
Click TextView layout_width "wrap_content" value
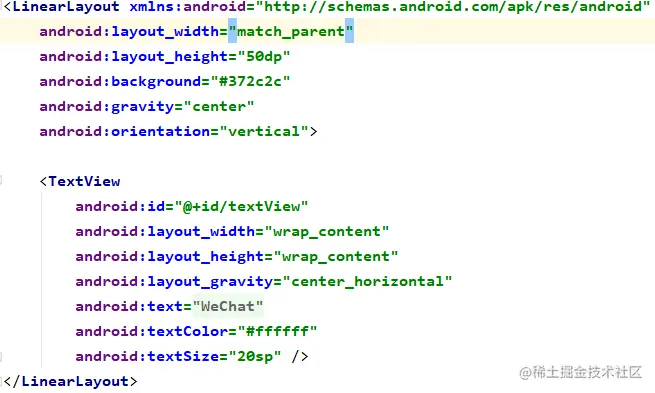327,232
